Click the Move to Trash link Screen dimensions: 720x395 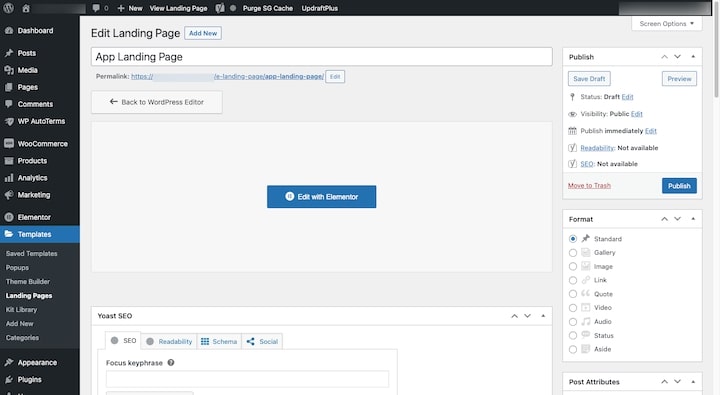coord(589,186)
